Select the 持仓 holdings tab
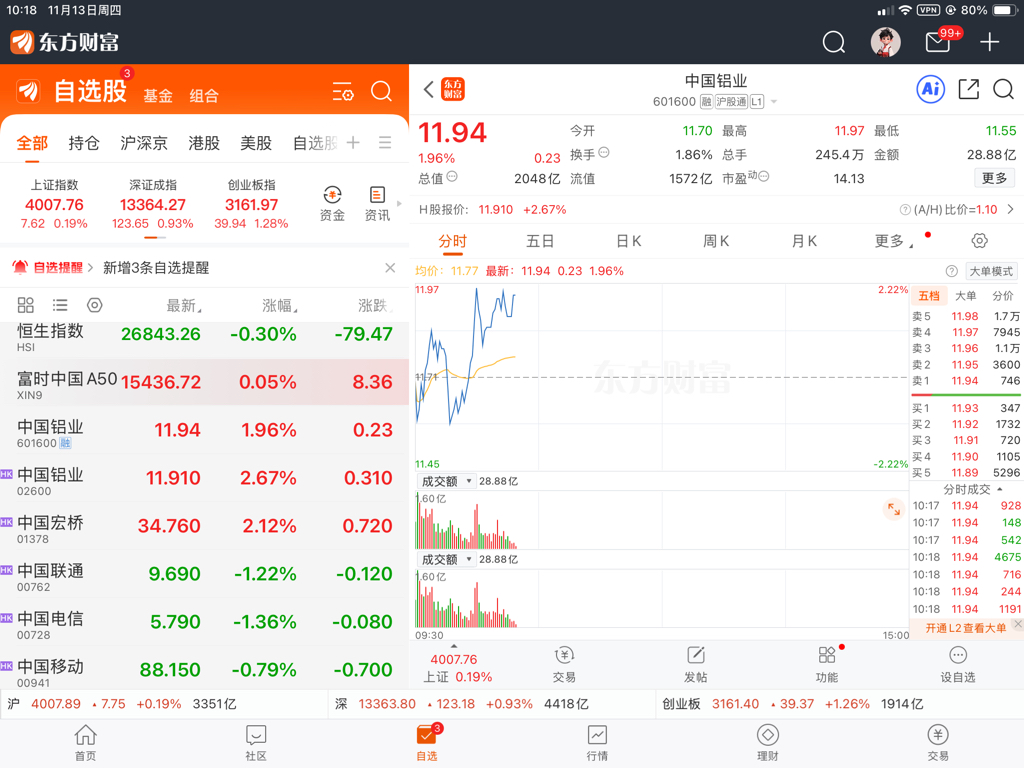 (x=84, y=143)
